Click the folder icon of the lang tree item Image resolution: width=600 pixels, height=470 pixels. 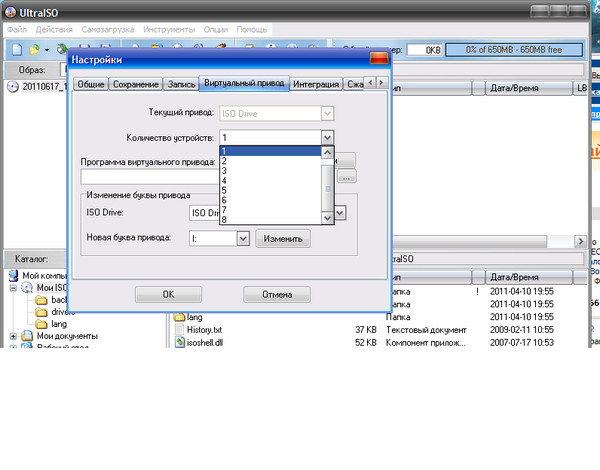41,324
